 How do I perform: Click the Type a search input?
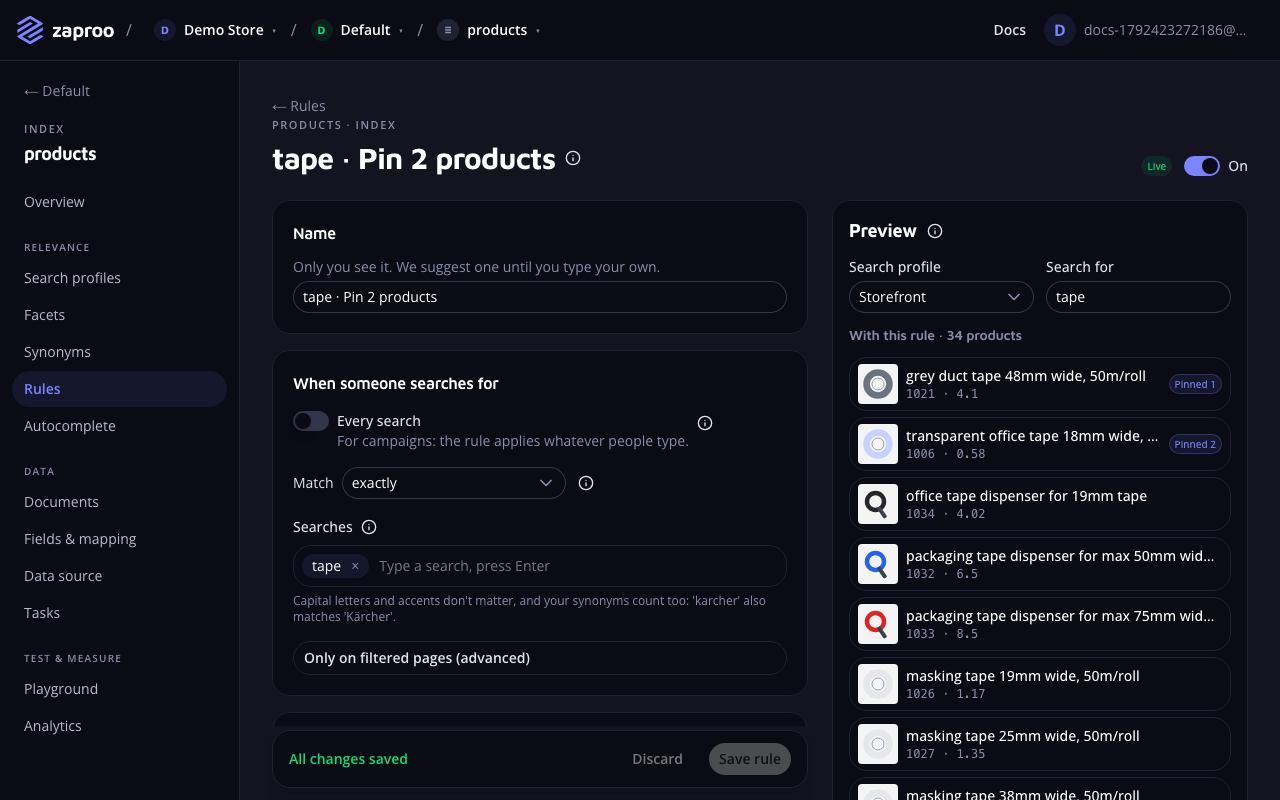click(x=578, y=566)
